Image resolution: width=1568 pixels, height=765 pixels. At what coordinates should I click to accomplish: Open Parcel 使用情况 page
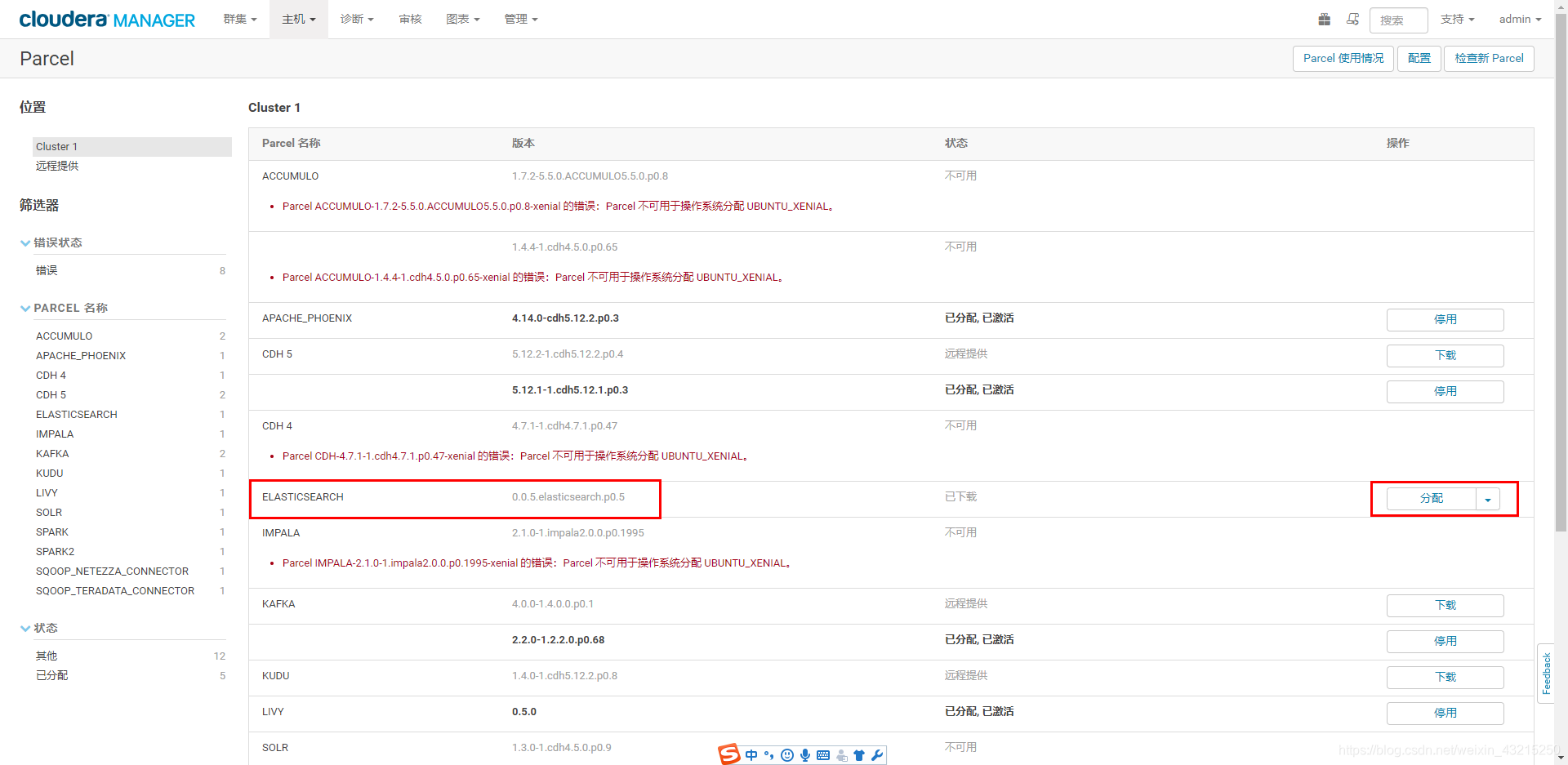click(x=1343, y=59)
